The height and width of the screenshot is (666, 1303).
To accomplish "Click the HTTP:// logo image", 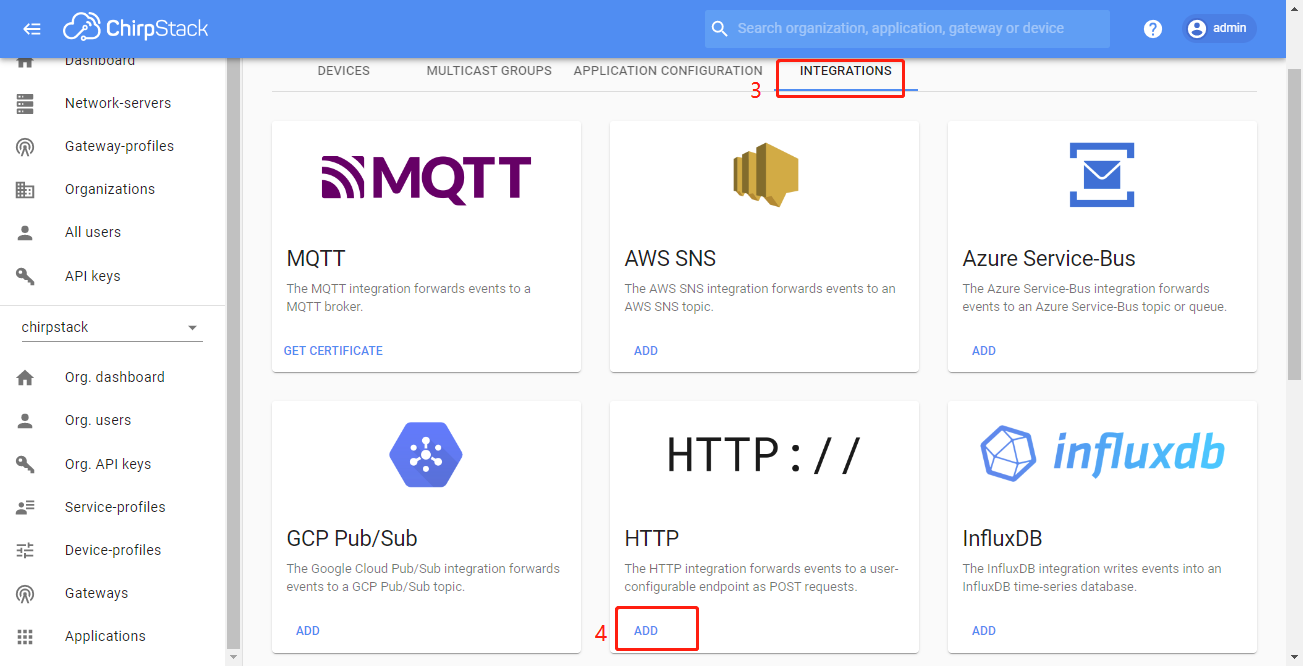I will [x=764, y=455].
